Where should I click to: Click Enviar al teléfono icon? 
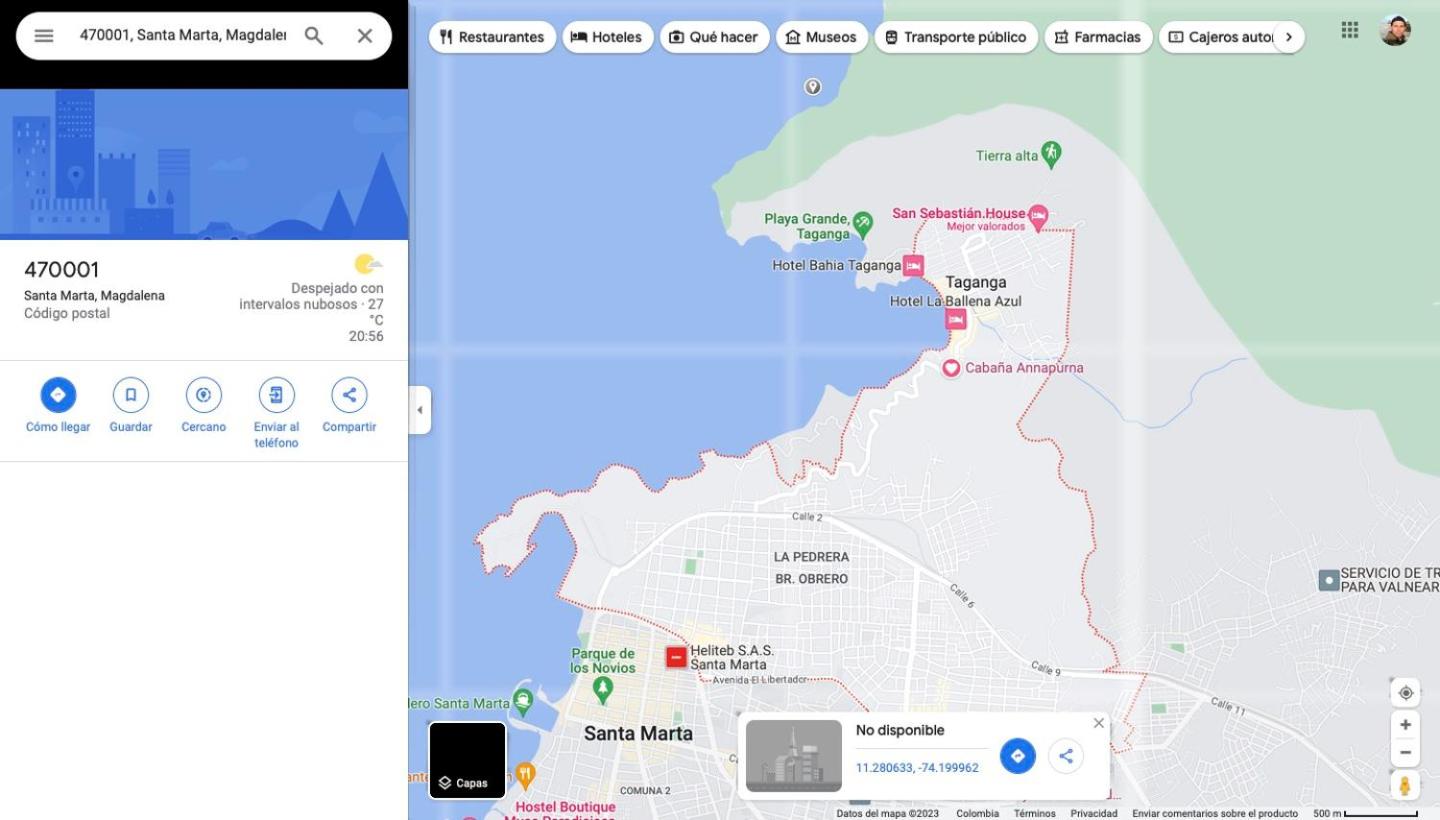click(x=277, y=395)
